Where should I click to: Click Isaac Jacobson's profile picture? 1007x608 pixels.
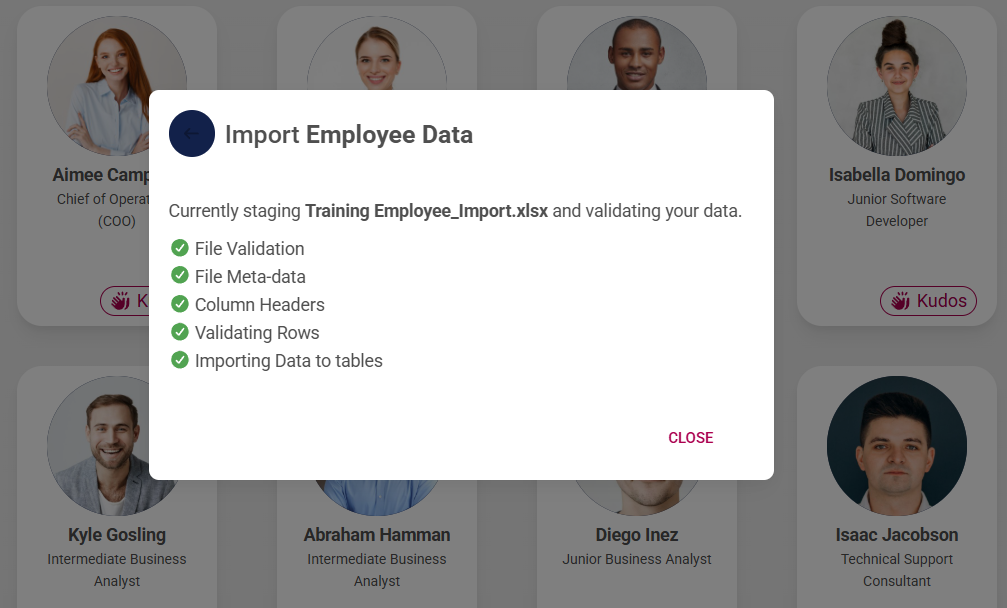click(896, 446)
